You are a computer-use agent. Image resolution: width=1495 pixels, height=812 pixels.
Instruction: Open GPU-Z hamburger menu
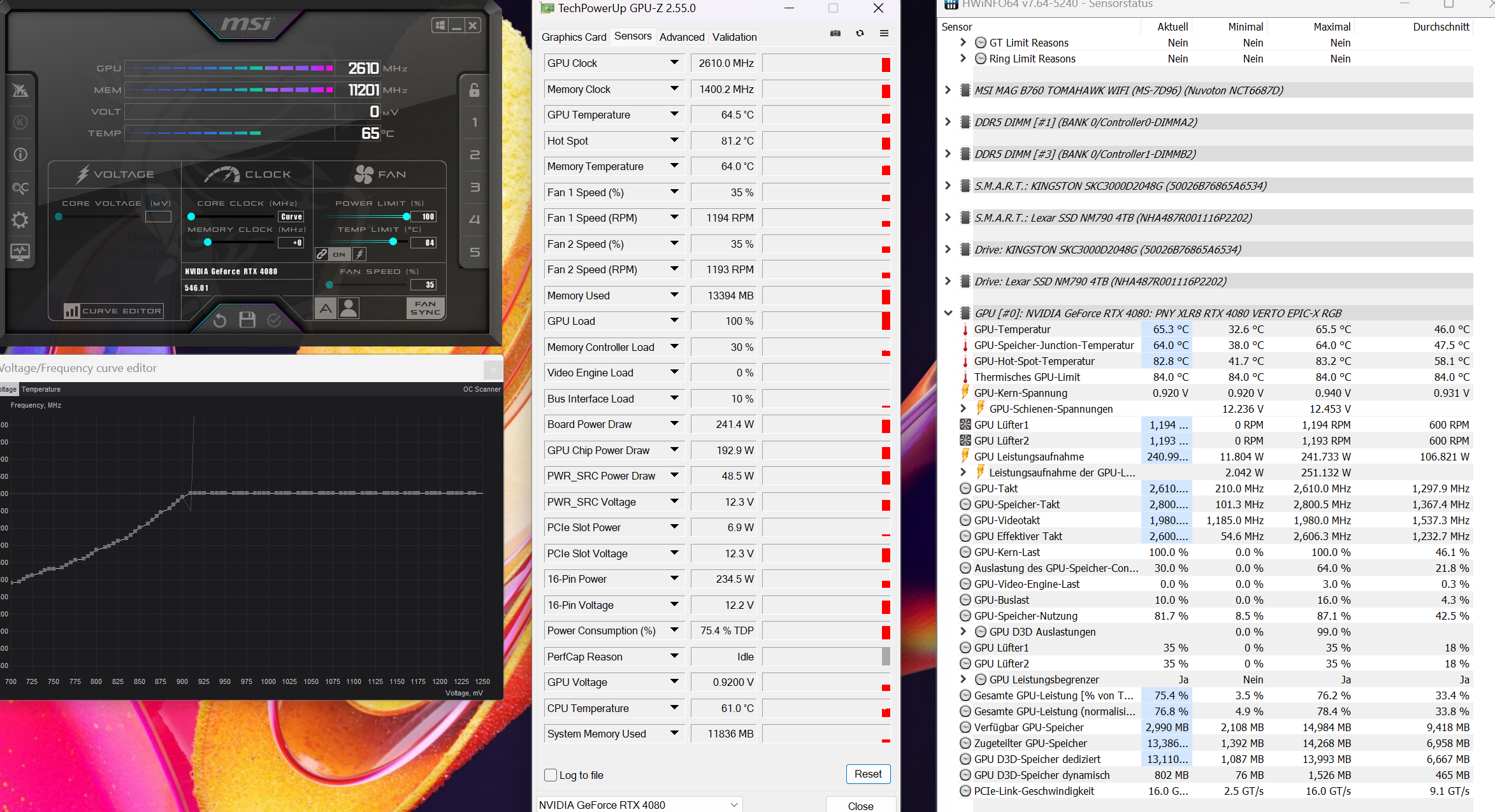coord(884,34)
